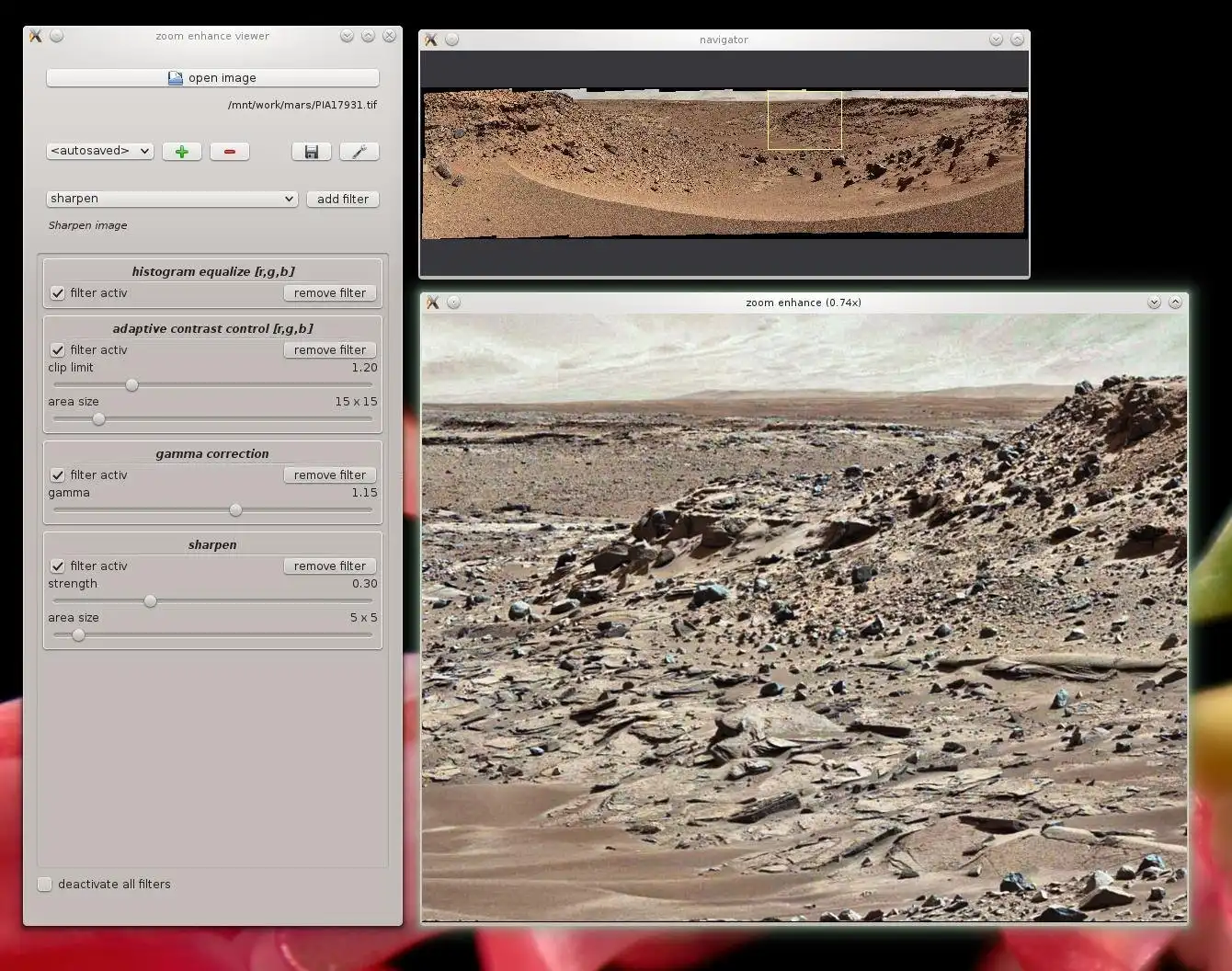Image resolution: width=1232 pixels, height=971 pixels.
Task: Click the red minus delete-preset button
Action: click(230, 152)
